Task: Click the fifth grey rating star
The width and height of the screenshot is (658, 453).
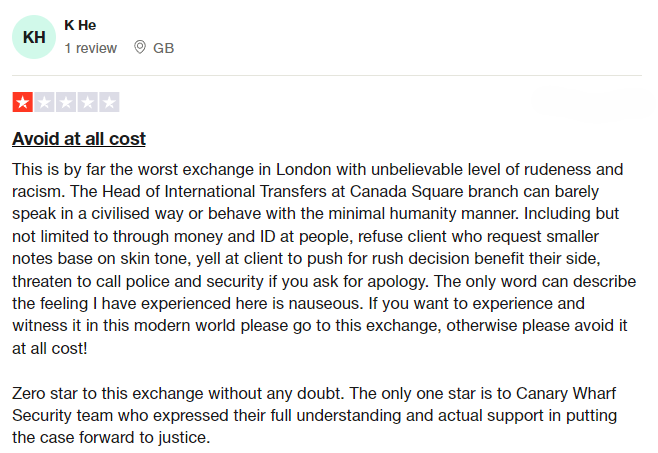Action: coord(109,102)
